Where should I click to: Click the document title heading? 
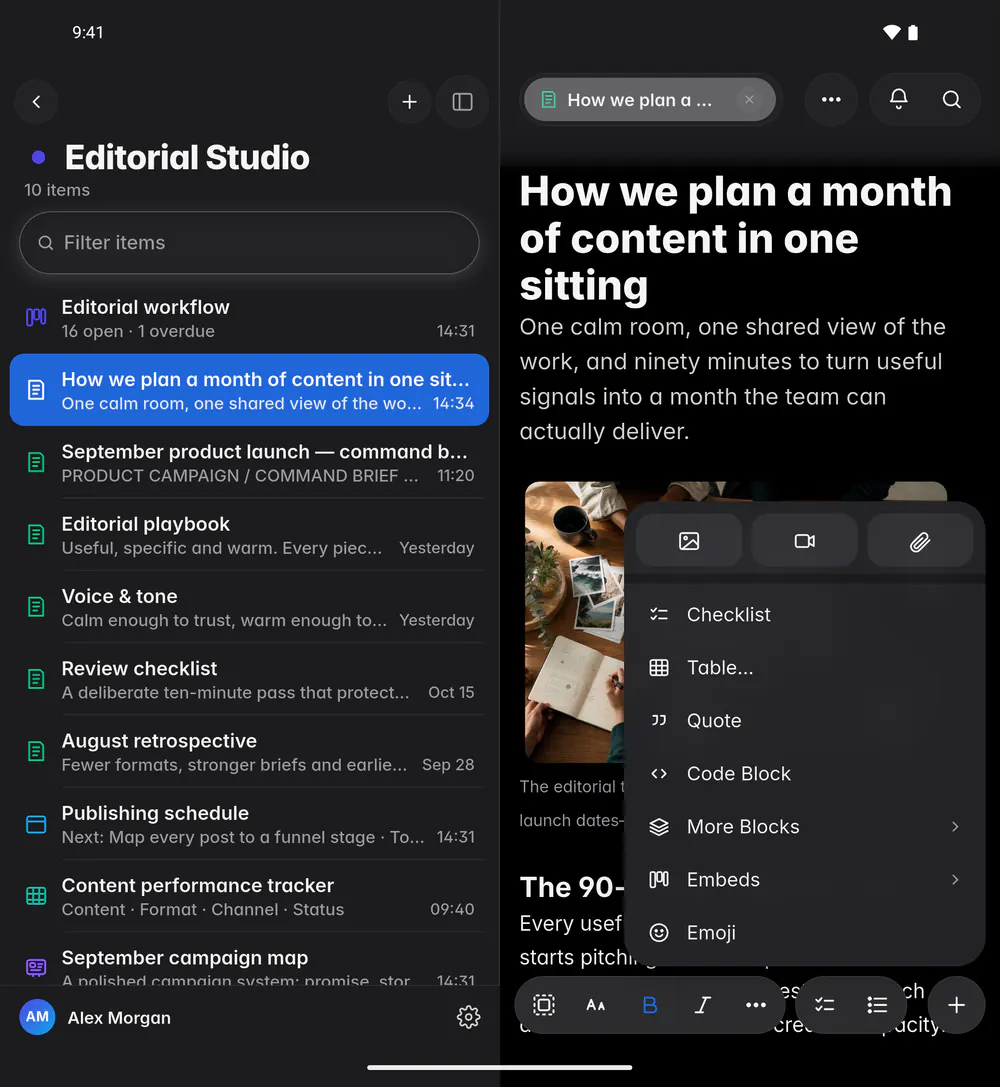735,238
